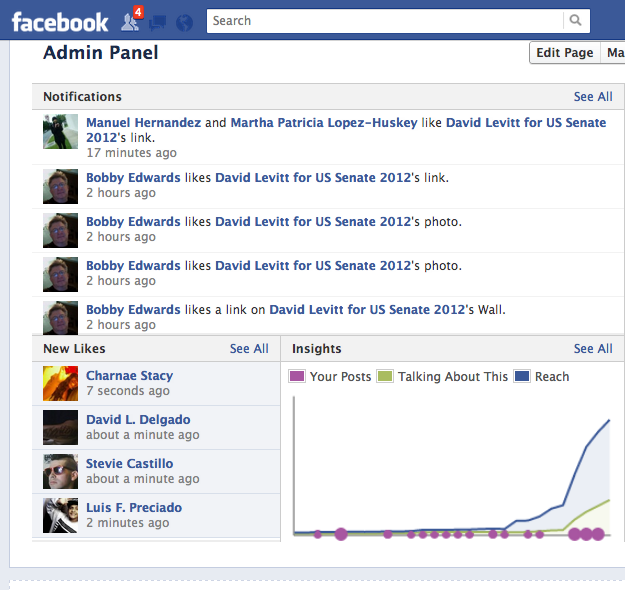Open the Facebook home logo

[x=60, y=22]
